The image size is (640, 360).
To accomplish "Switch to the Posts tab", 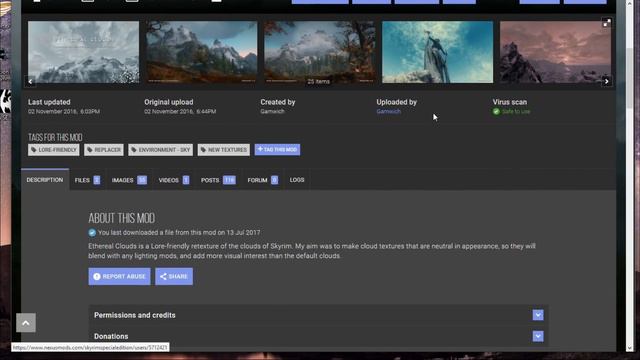I will coord(218,180).
